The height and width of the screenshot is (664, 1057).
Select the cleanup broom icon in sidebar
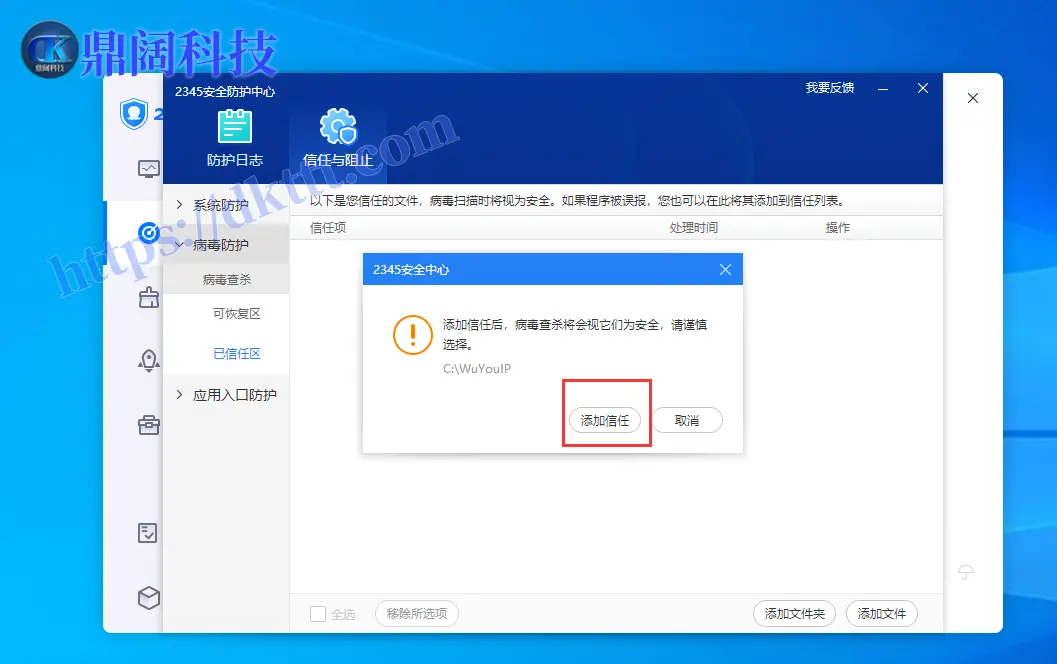click(x=148, y=297)
